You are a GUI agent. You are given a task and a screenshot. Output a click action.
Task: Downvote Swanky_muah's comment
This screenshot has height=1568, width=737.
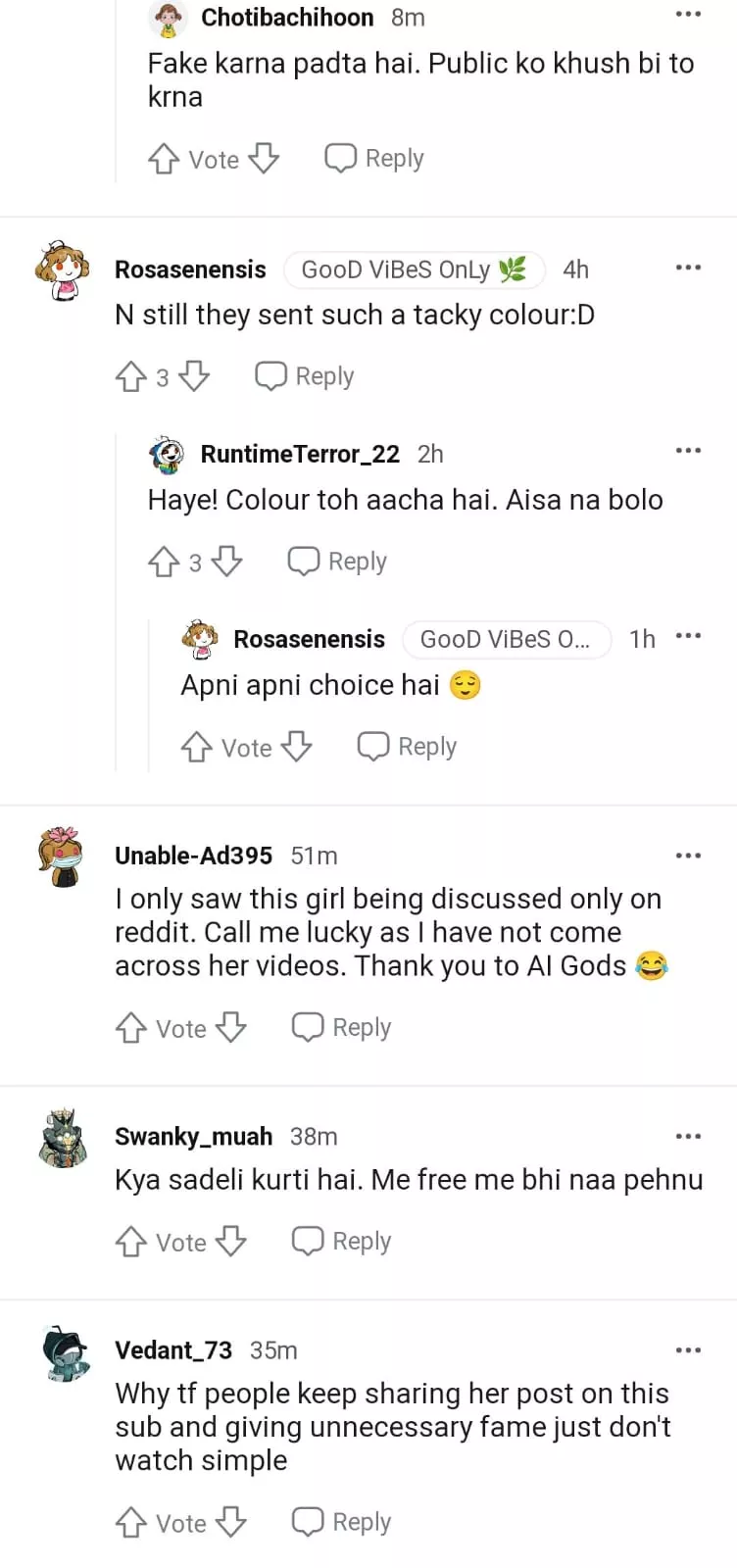[x=231, y=1242]
